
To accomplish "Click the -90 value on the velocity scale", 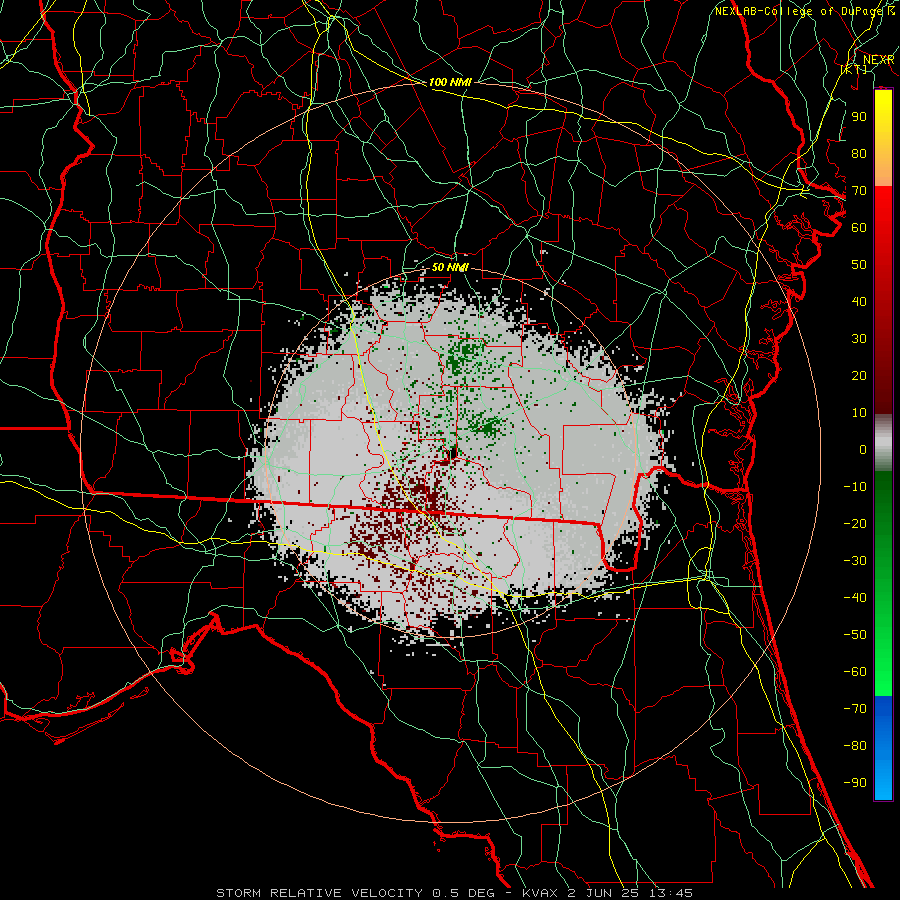I will 855,783.
